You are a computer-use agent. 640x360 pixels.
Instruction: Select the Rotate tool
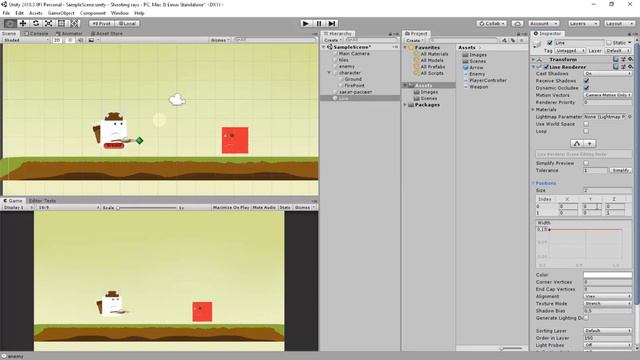coord(36,23)
